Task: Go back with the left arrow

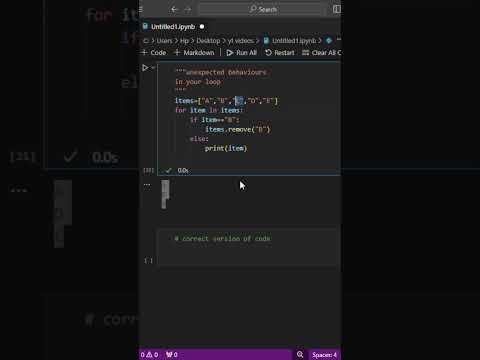Action: tap(174, 9)
